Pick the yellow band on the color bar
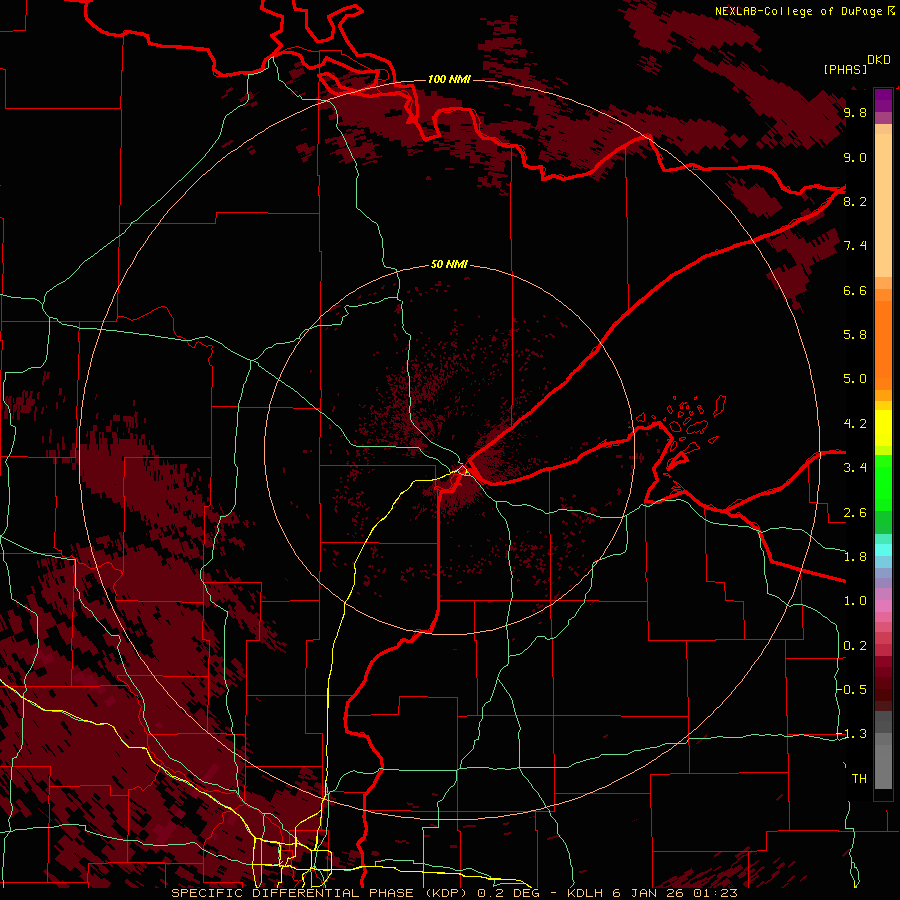This screenshot has width=900, height=900. coord(883,428)
